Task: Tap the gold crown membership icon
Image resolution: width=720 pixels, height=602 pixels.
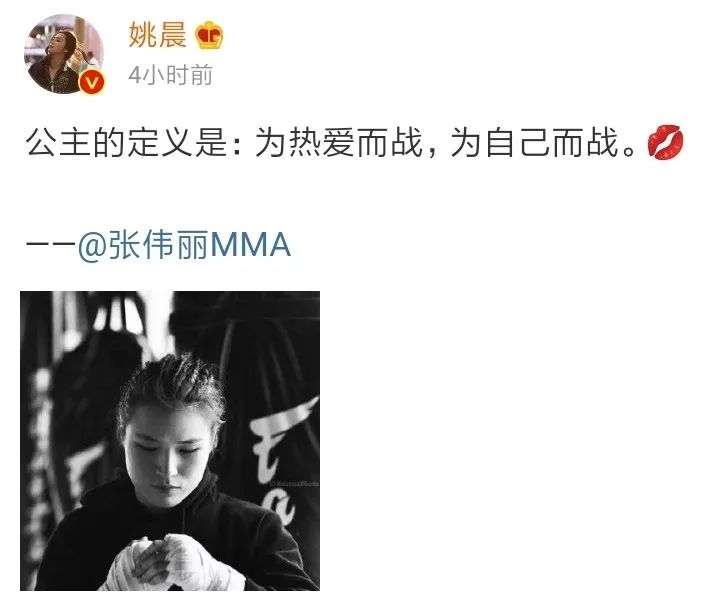Action: pos(209,35)
